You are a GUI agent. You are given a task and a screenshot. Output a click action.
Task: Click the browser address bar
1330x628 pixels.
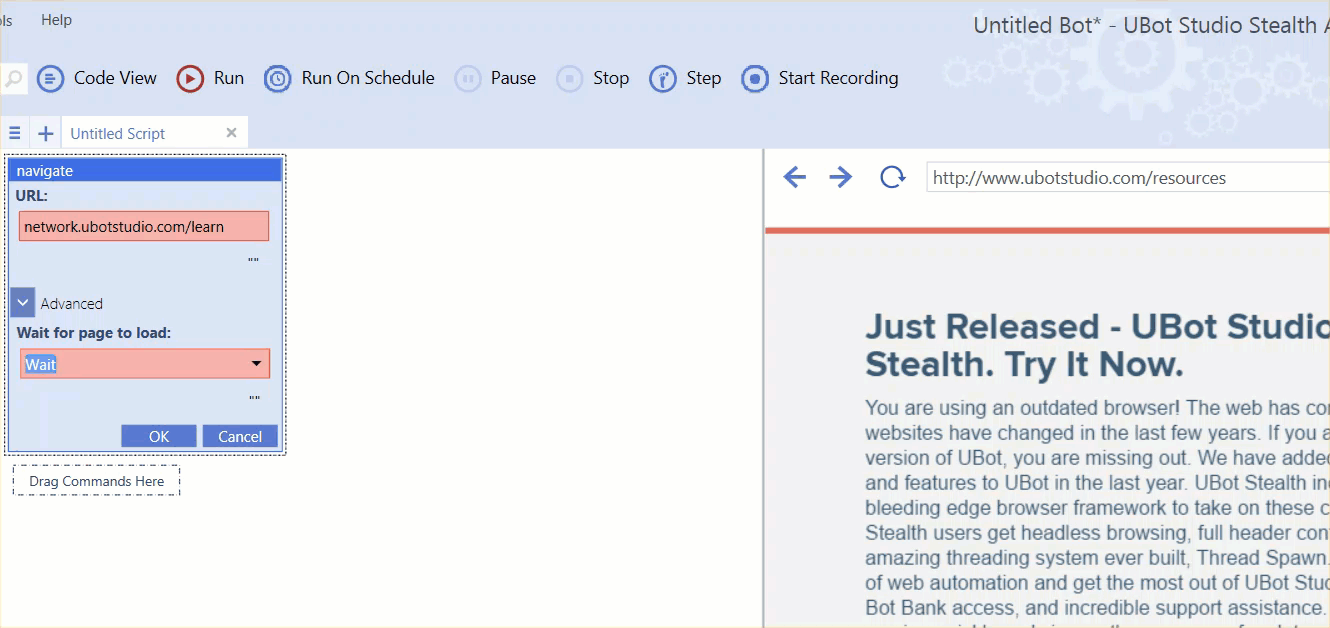pos(1128,178)
